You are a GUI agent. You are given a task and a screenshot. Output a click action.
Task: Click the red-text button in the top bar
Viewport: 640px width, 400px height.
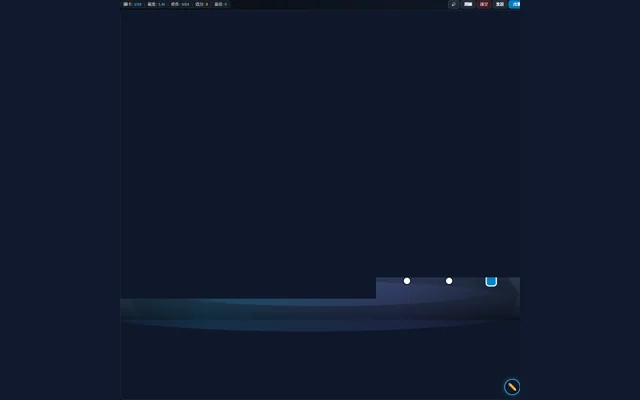484,4
